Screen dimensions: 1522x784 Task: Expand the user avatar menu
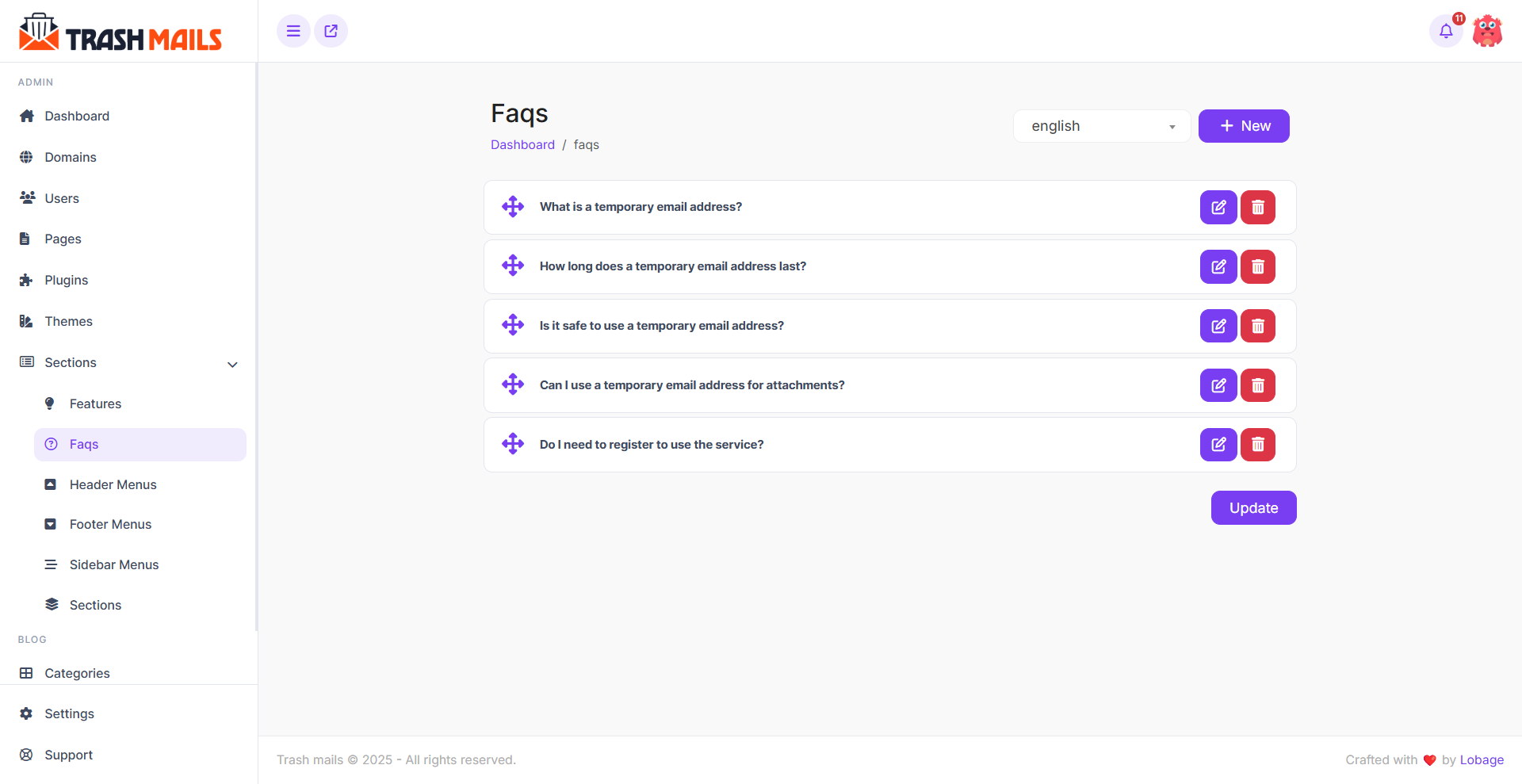tap(1487, 31)
